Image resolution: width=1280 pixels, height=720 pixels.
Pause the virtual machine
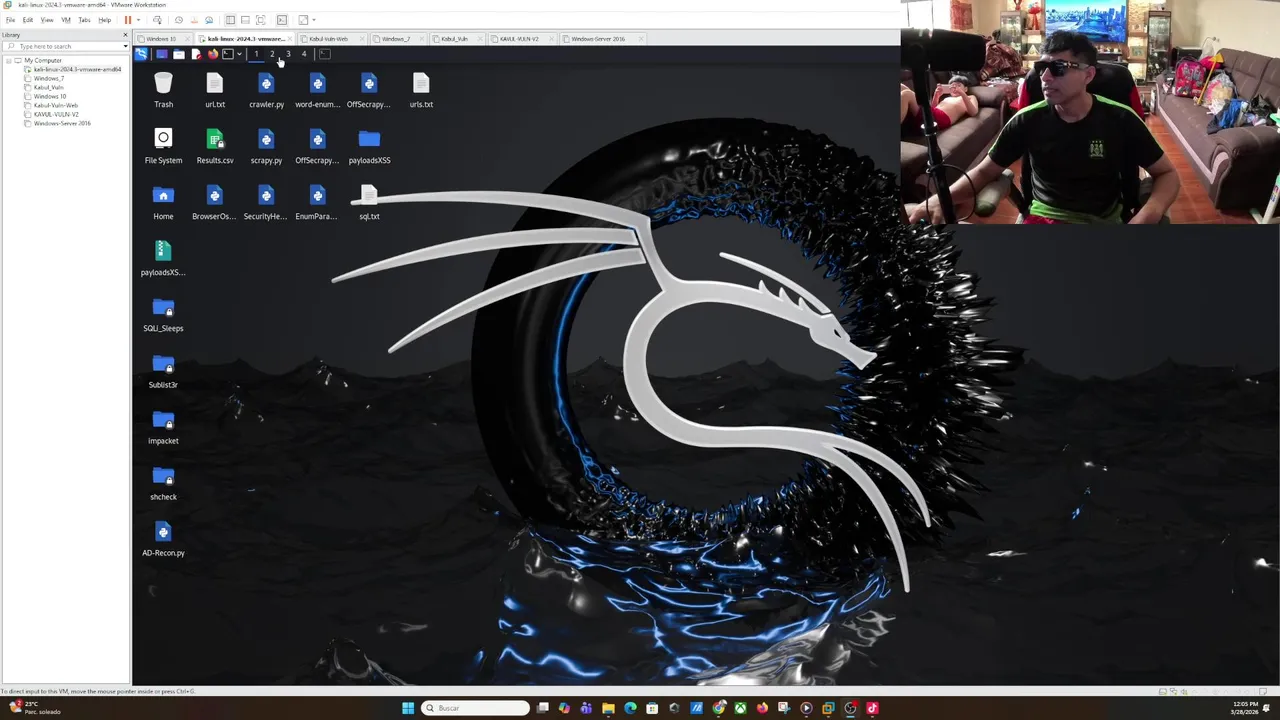pos(128,20)
